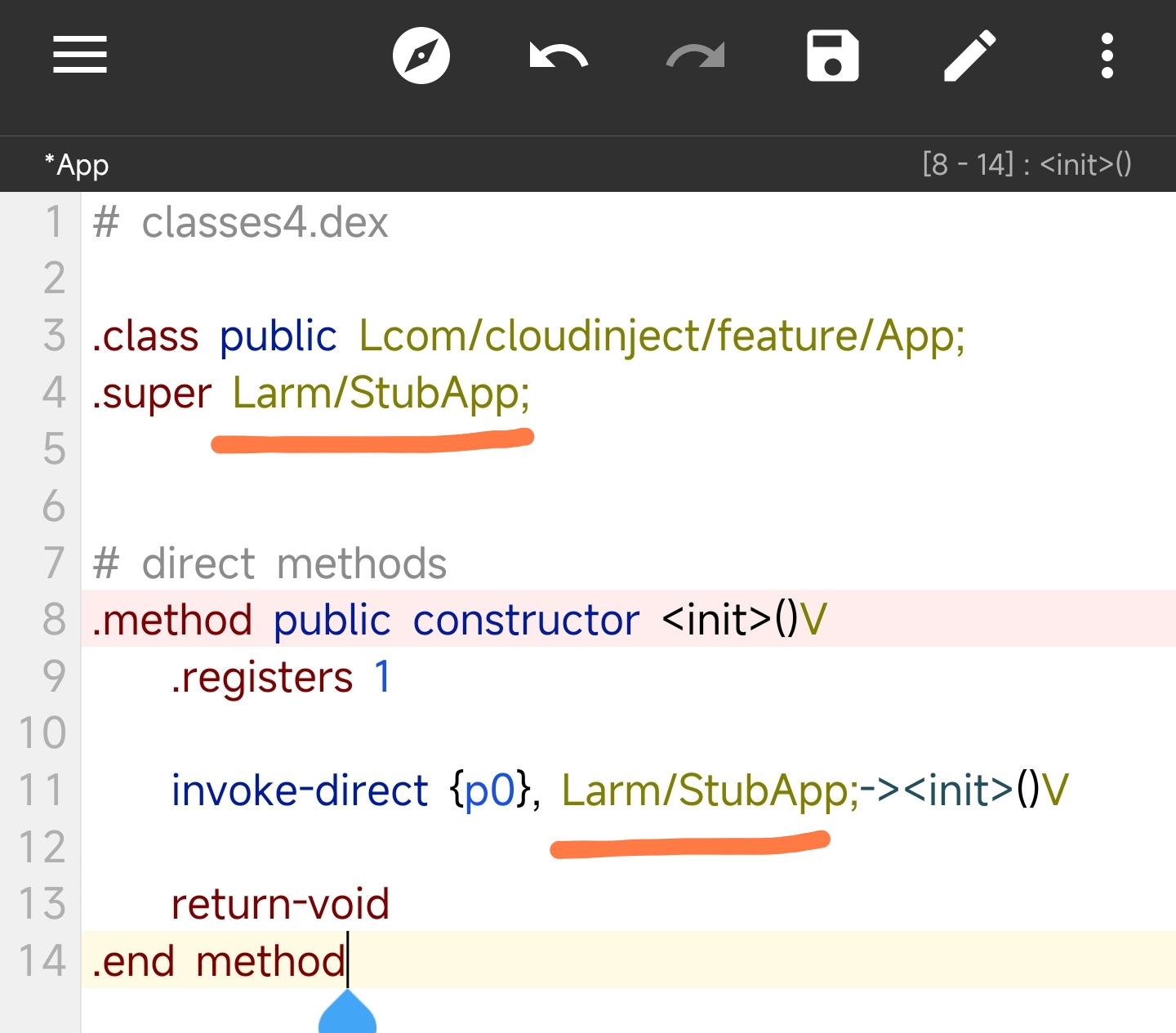This screenshot has height=1033, width=1176.
Task: Redo the reverted edit
Action: pyautogui.click(x=696, y=56)
